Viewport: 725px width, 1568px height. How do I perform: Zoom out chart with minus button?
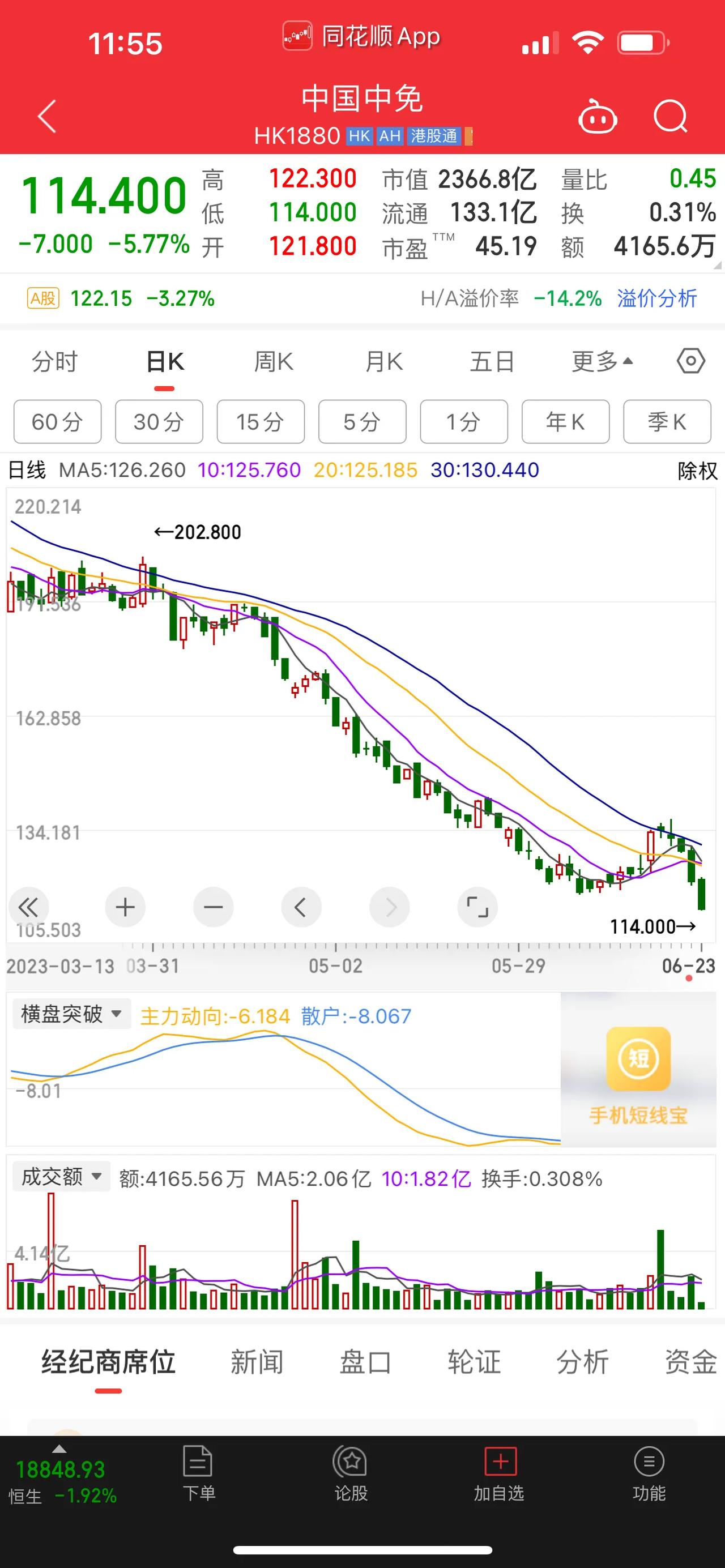coord(213,908)
